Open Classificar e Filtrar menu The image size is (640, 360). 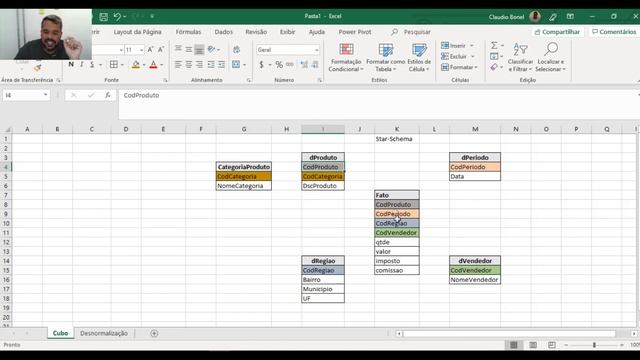click(520, 58)
